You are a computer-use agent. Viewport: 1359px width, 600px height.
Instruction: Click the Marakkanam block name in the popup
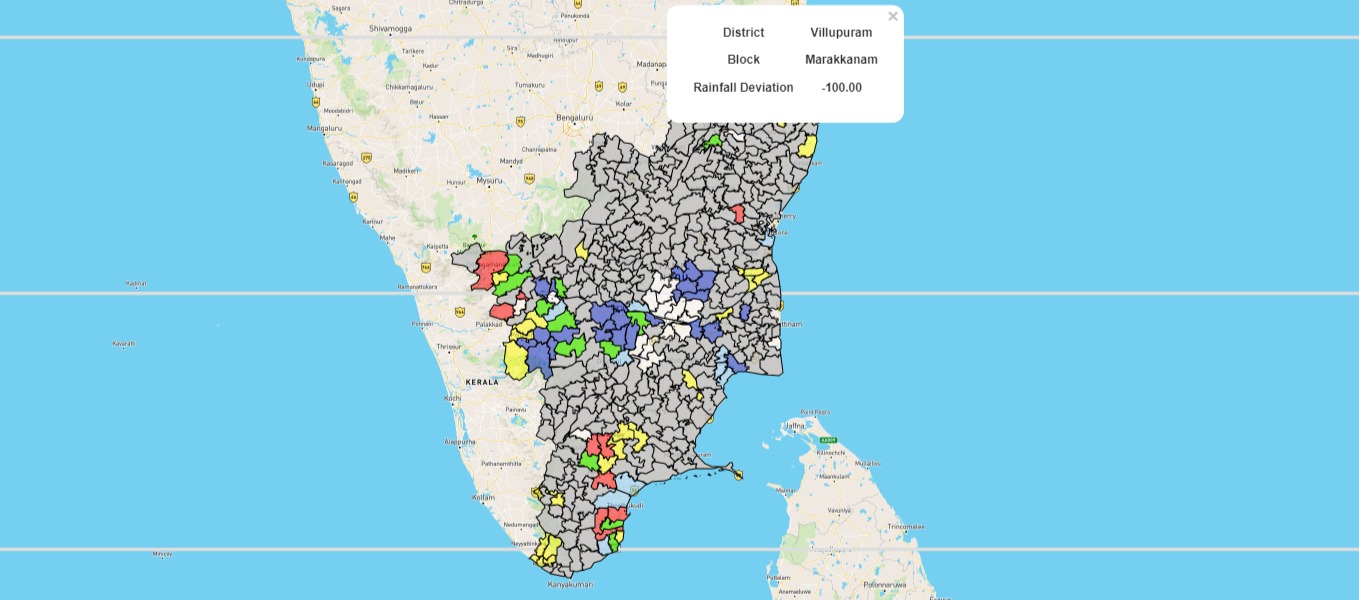coord(841,60)
